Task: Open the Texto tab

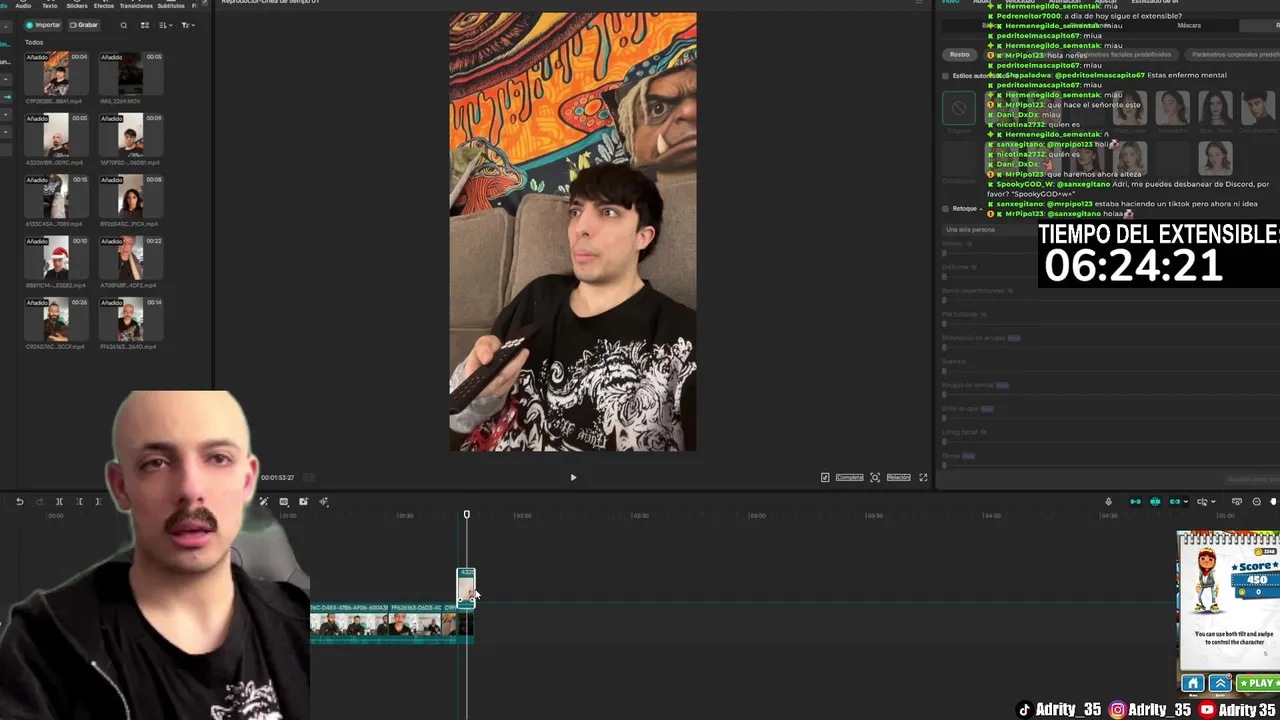Action: tap(49, 6)
